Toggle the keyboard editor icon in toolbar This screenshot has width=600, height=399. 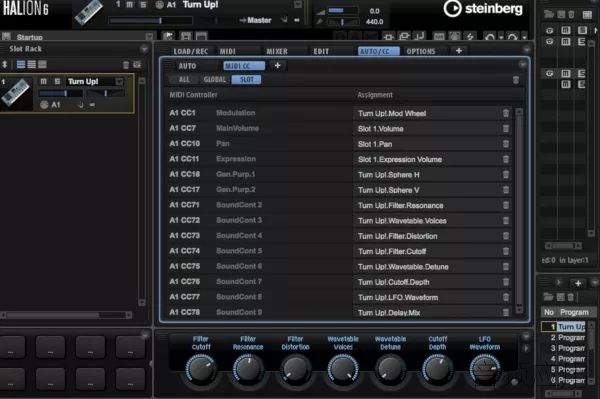(x=439, y=37)
